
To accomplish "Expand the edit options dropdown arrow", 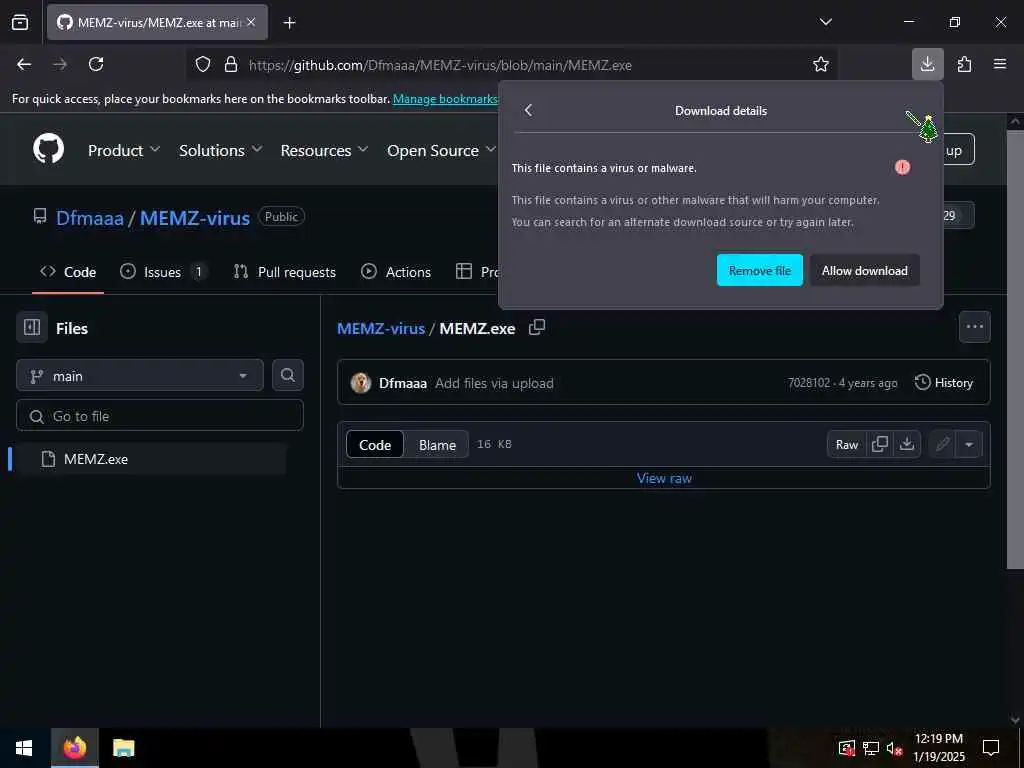I will [969, 445].
